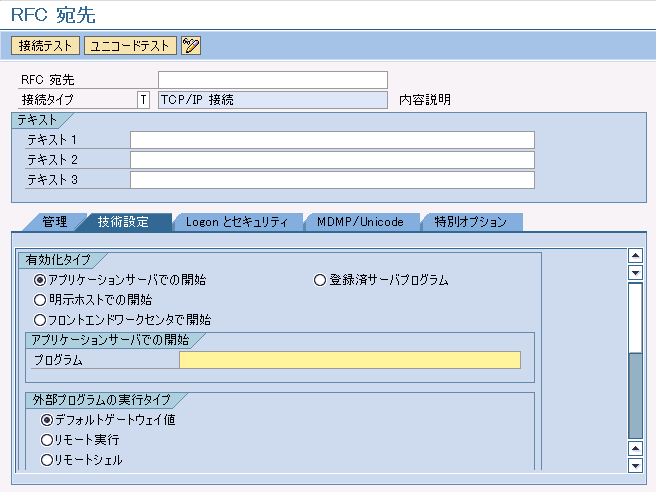The height and width of the screenshot is (492, 656).
Task: Select 登録済サーバプログラム radio option
Action: tap(321, 280)
